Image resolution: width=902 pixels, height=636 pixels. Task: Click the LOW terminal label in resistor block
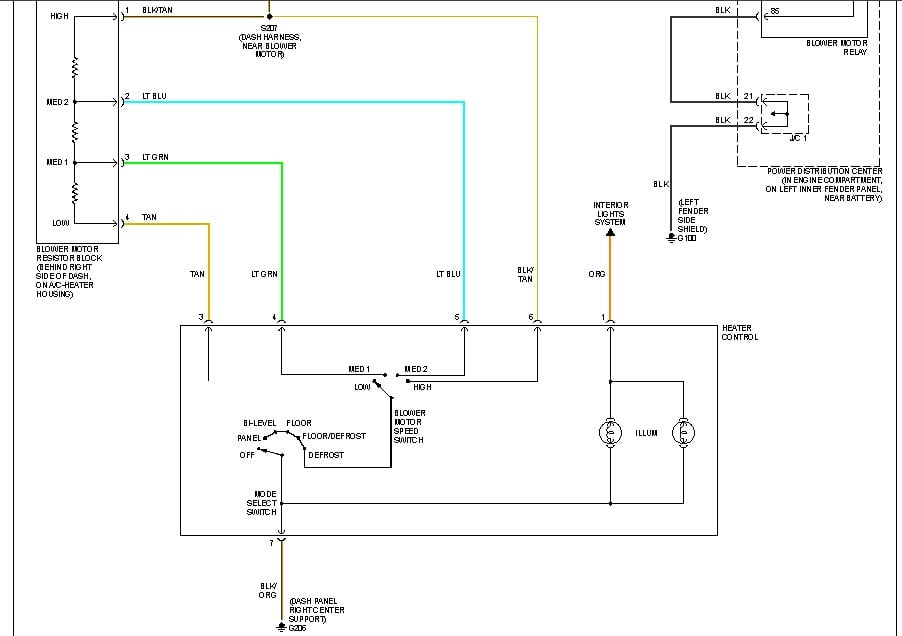tap(61, 223)
